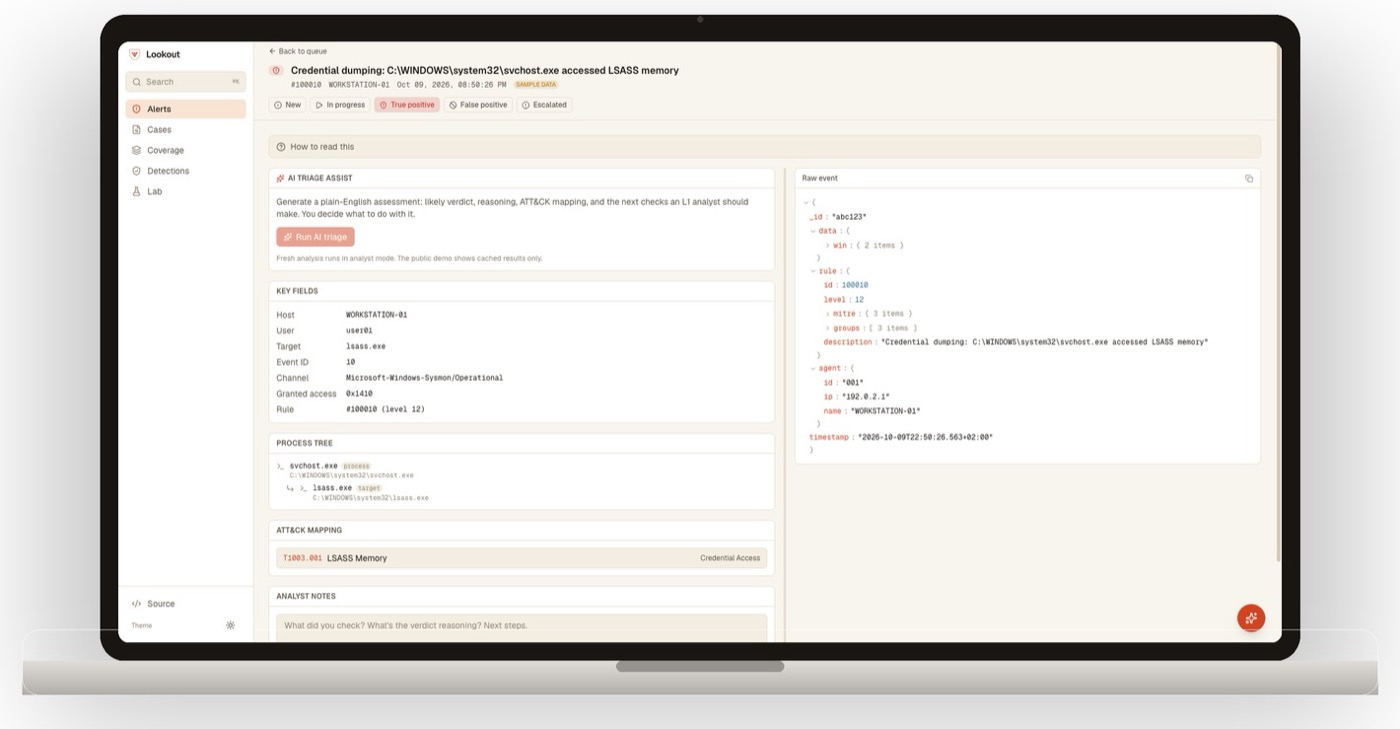The image size is (1400, 729).
Task: Collapse the agent node in raw event
Action: [813, 368]
